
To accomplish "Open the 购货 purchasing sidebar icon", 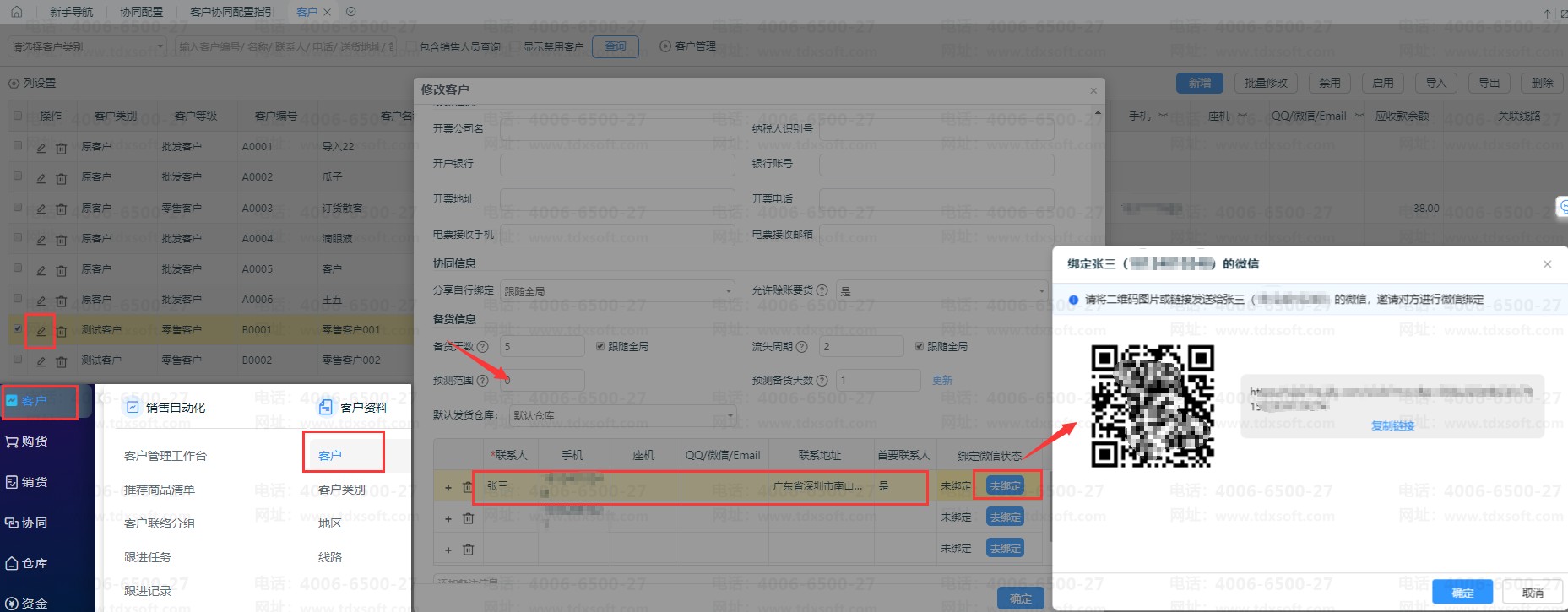I will coord(13,441).
